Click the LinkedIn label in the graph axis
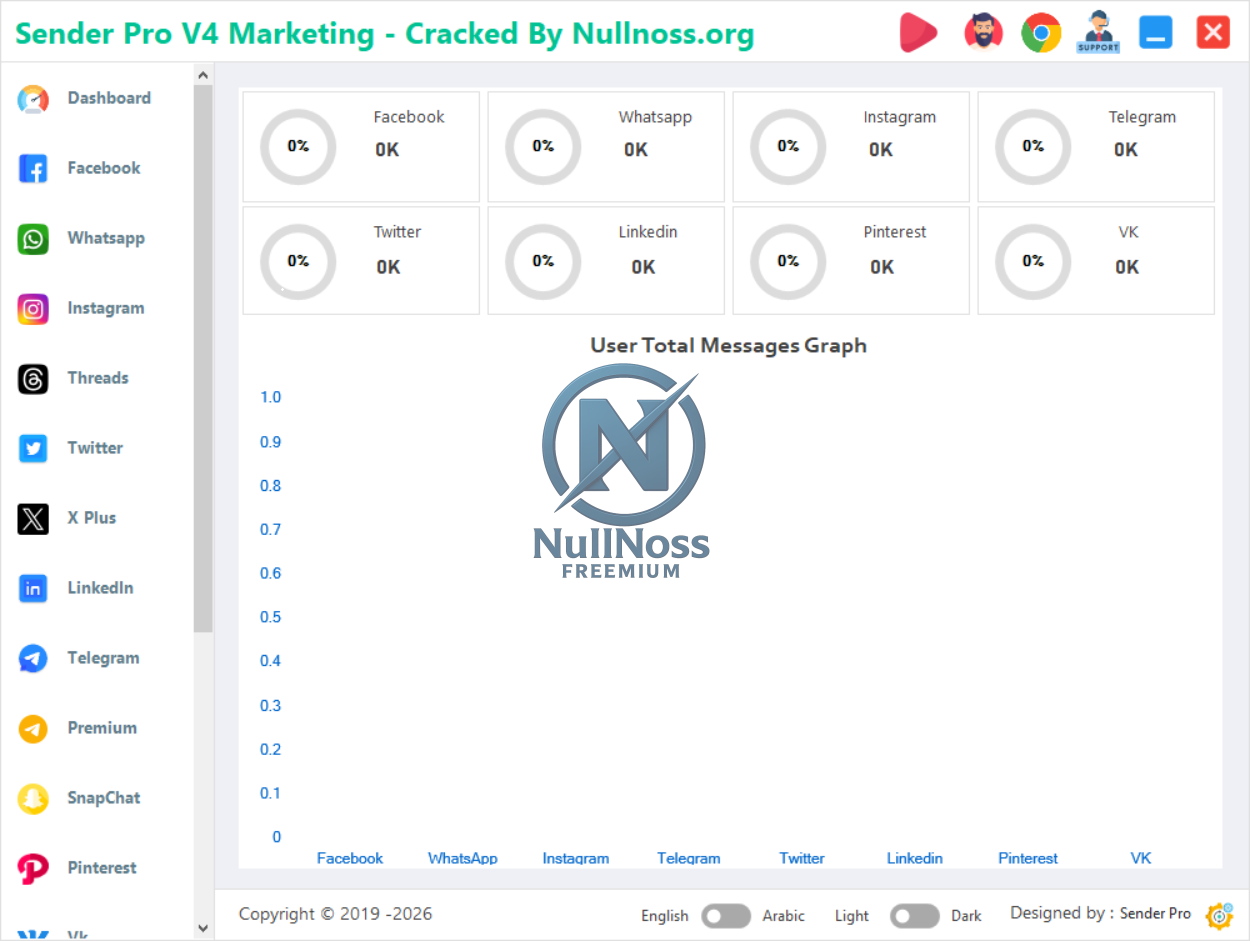 [x=914, y=858]
